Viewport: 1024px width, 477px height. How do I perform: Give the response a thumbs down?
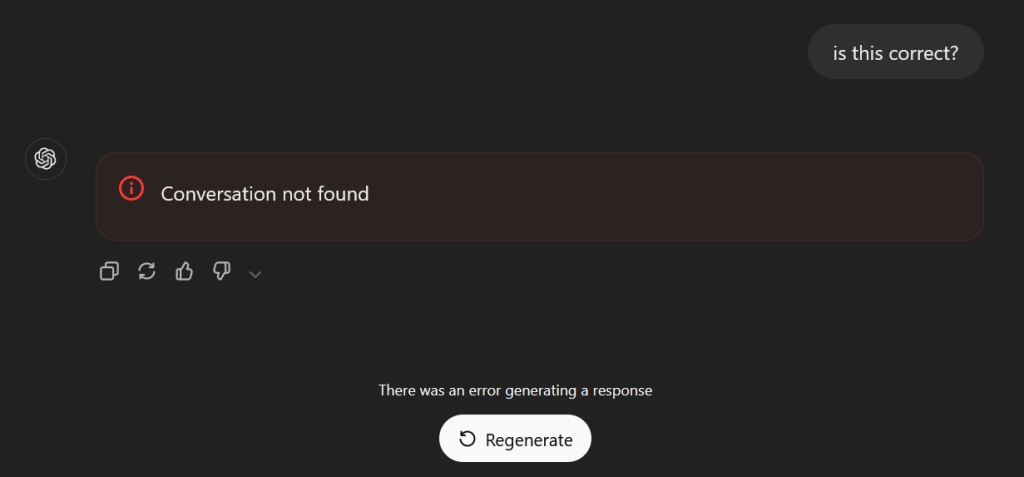221,271
